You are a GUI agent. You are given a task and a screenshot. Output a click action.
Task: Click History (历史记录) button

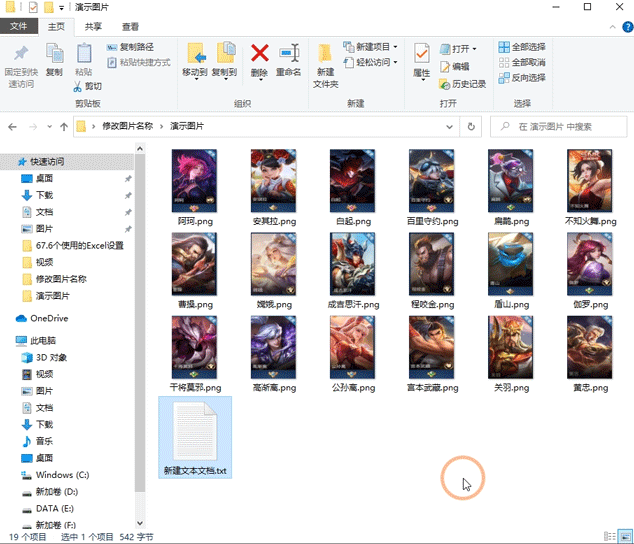point(463,84)
